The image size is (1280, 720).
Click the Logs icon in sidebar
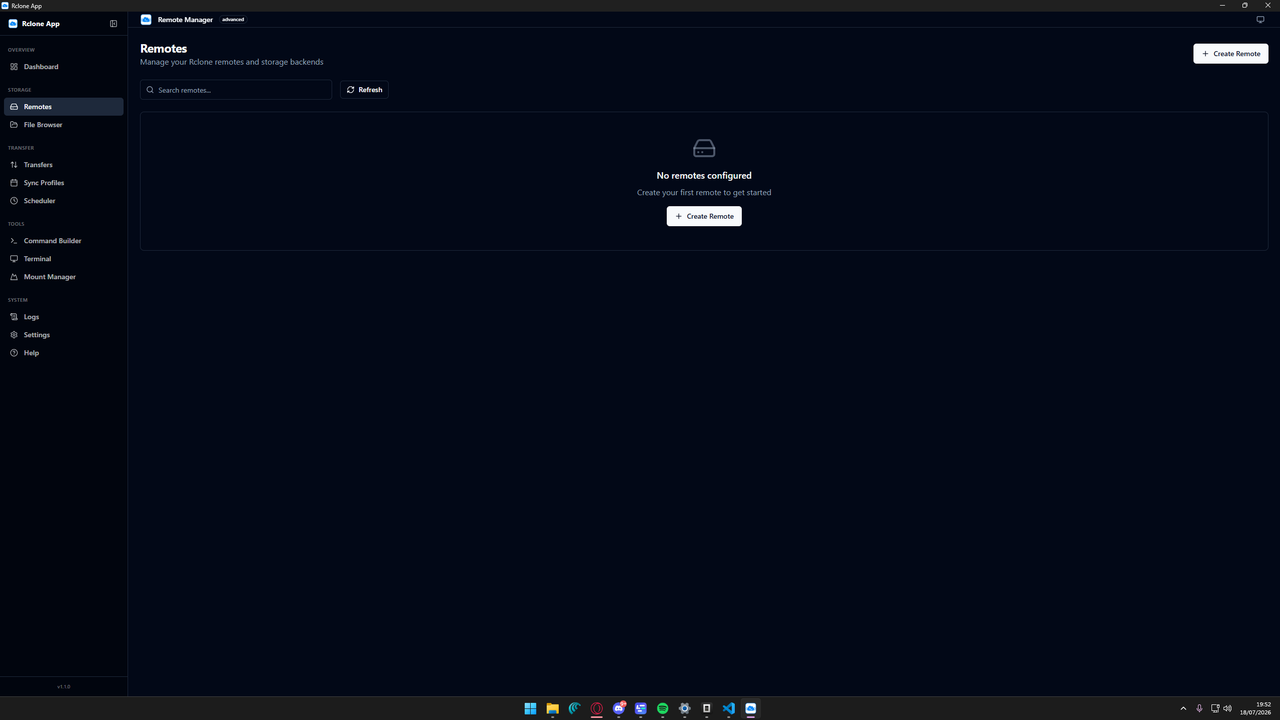[x=14, y=317]
